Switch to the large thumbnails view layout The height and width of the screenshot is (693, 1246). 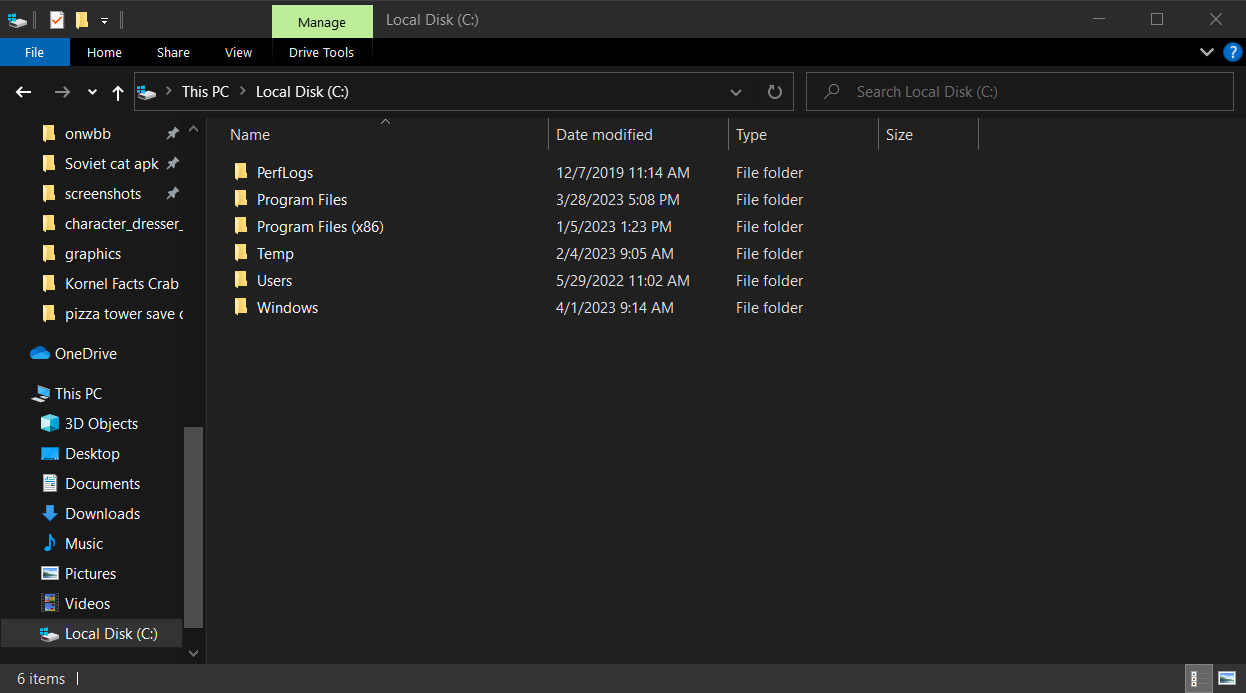[1227, 679]
